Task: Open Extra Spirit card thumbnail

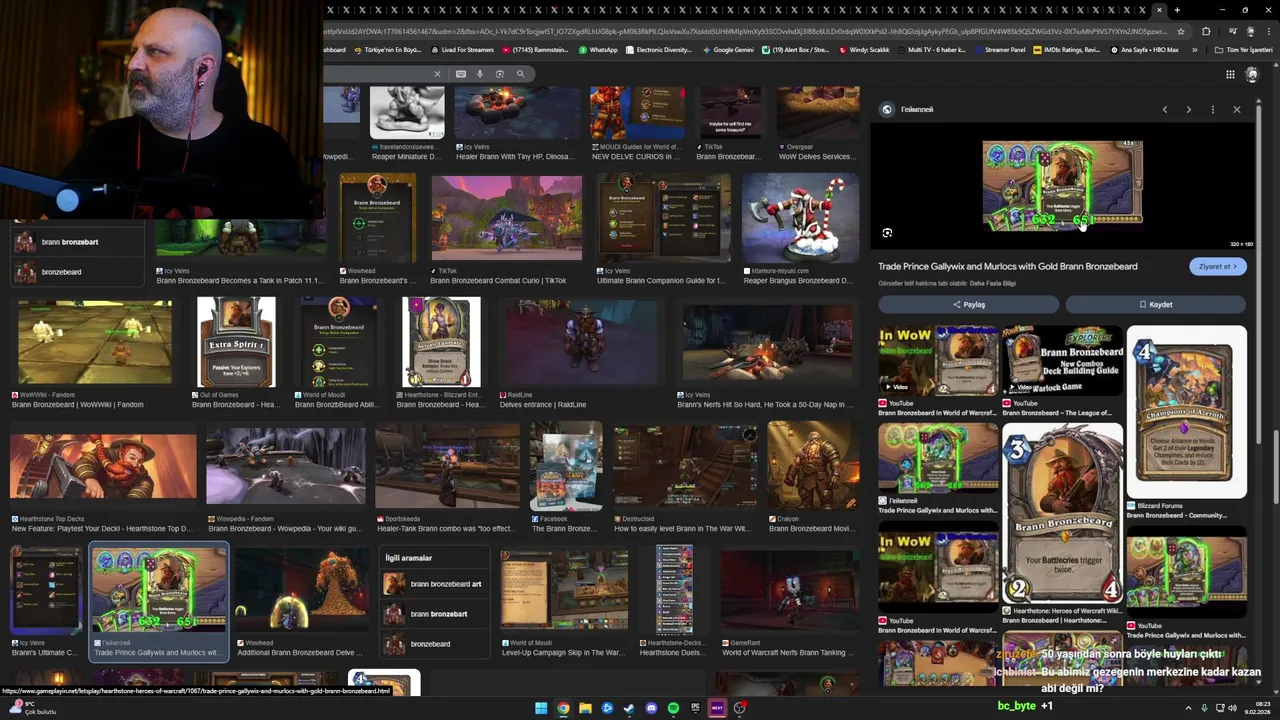Action: (x=236, y=342)
